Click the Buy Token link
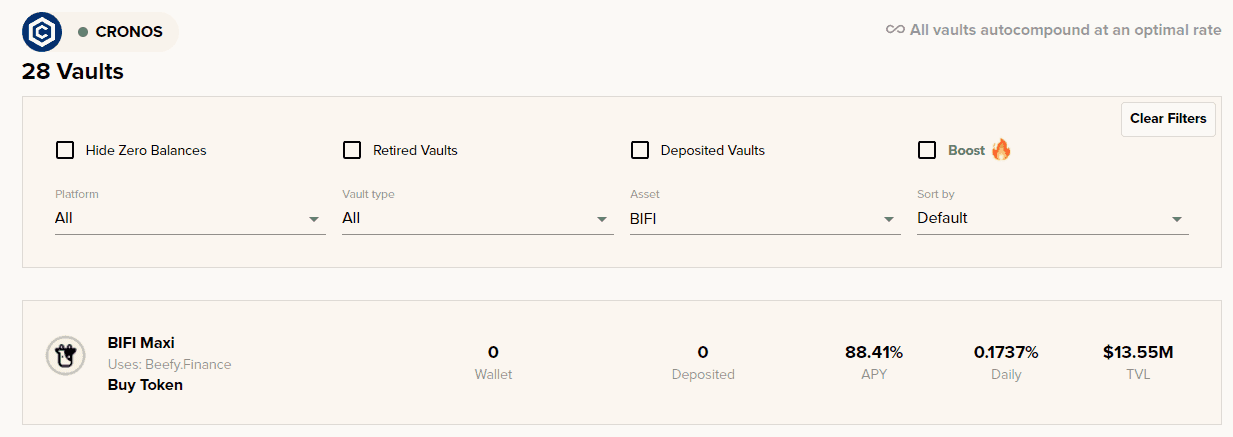 [x=145, y=385]
